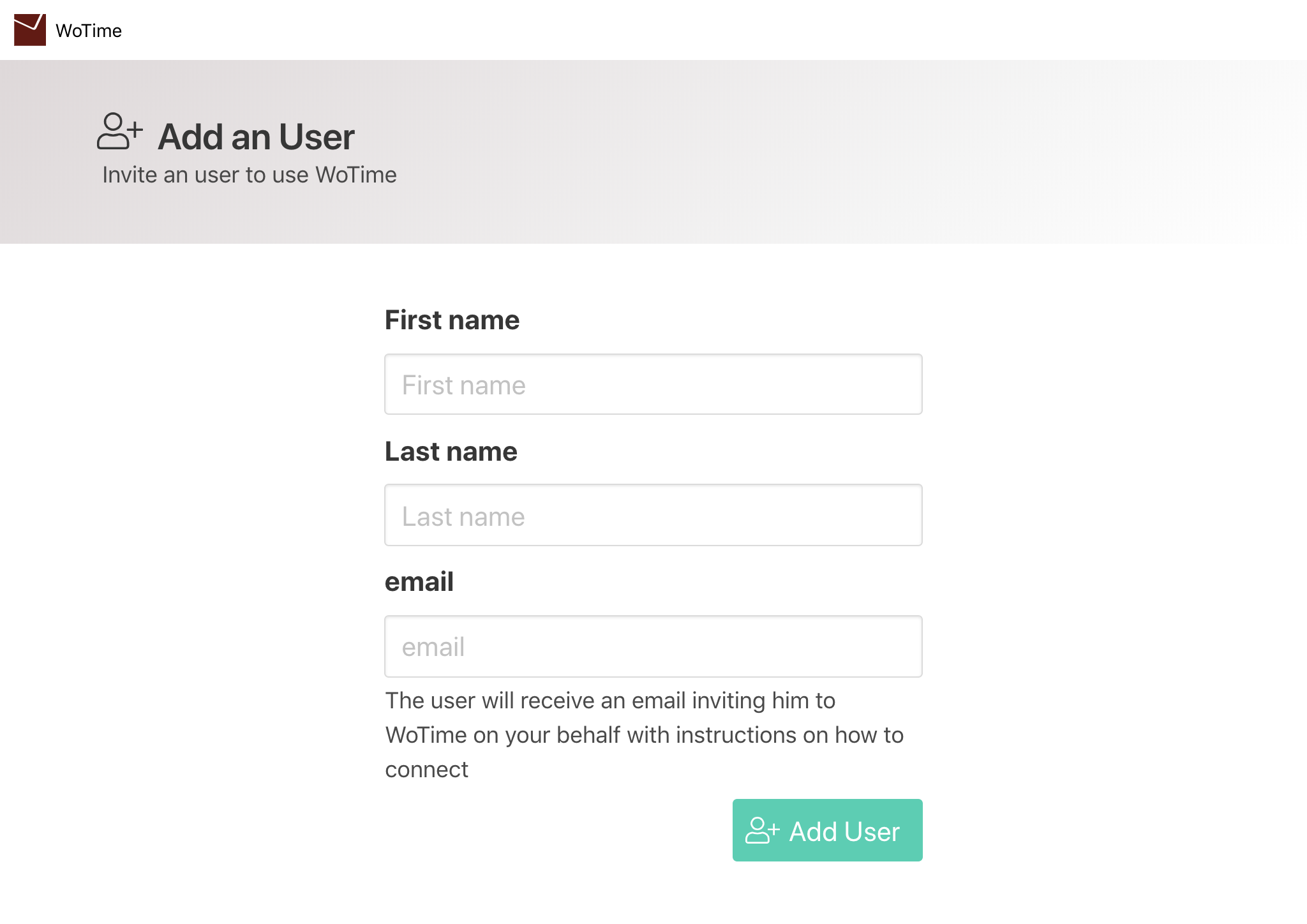This screenshot has height=924, width=1307.
Task: Click the user-plus icon beside the page heading
Action: click(119, 131)
